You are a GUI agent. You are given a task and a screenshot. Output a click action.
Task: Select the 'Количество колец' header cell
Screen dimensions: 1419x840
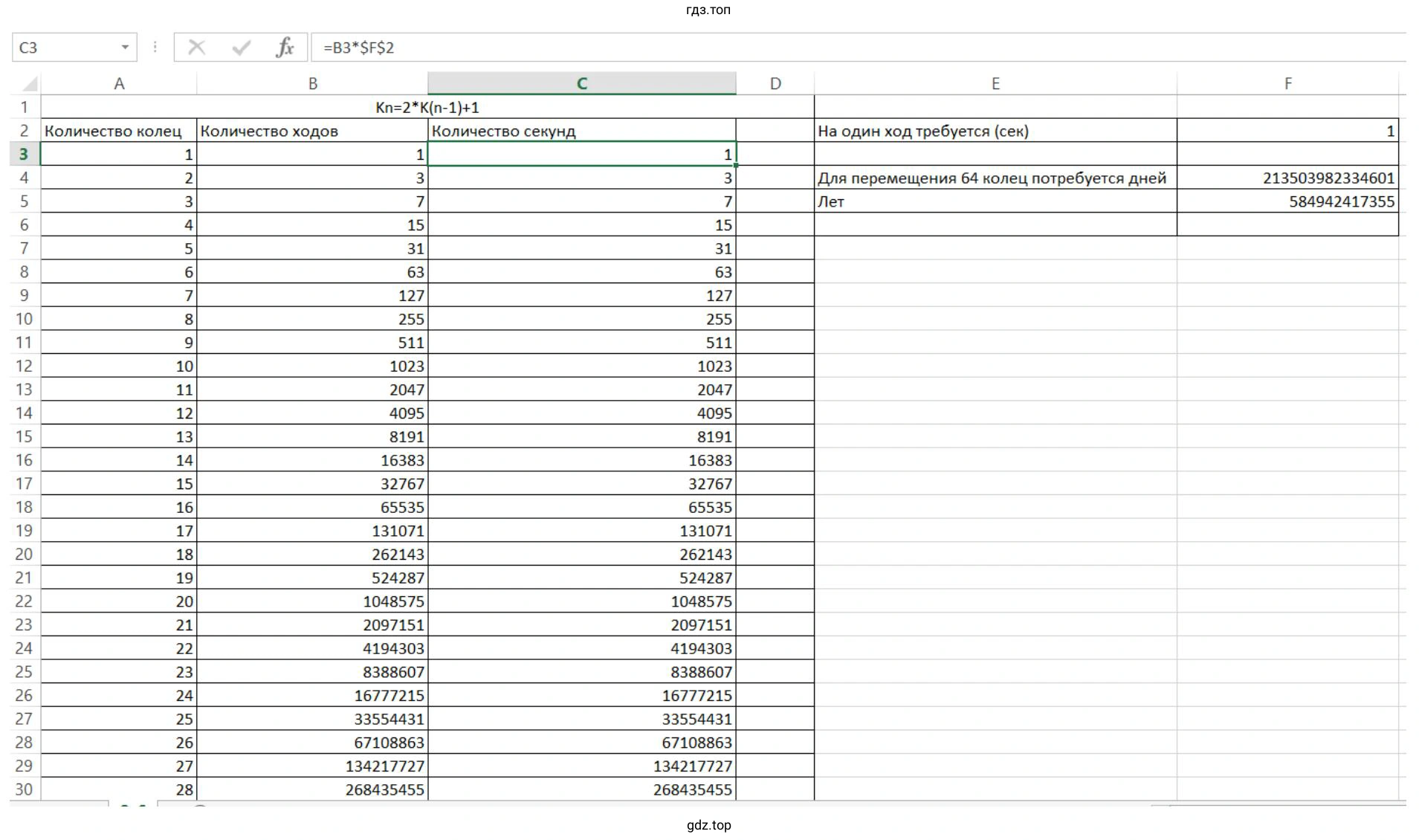pyautogui.click(x=119, y=131)
